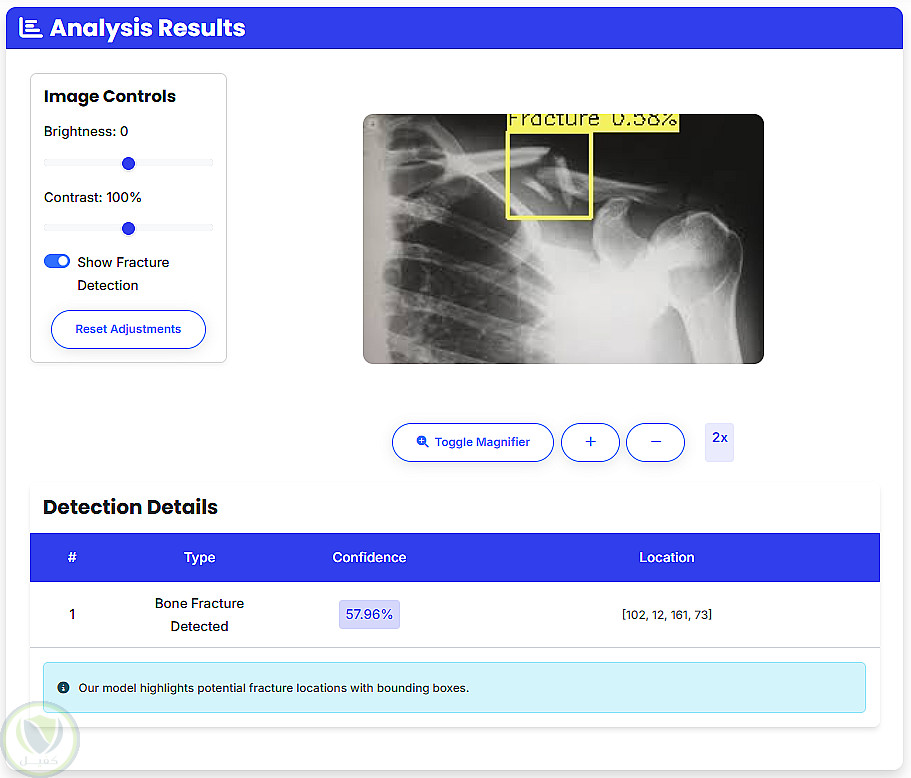This screenshot has height=778, width=911.
Task: Click the Contrast slider handle
Action: (x=128, y=229)
